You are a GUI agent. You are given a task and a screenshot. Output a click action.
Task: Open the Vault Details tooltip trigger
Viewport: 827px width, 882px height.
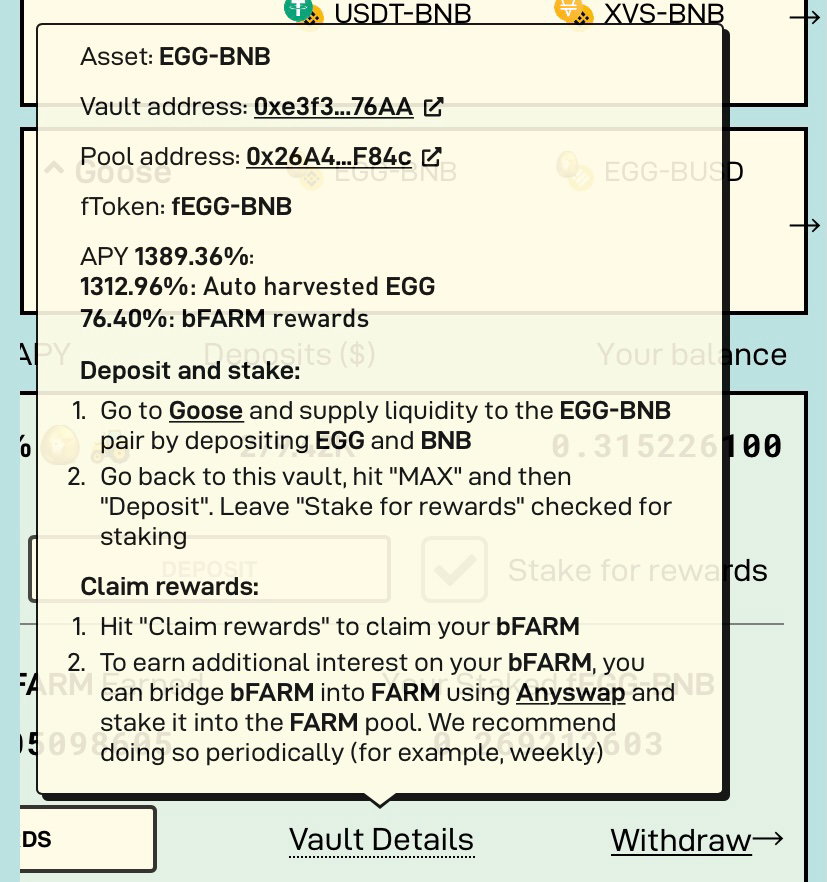tap(381, 840)
